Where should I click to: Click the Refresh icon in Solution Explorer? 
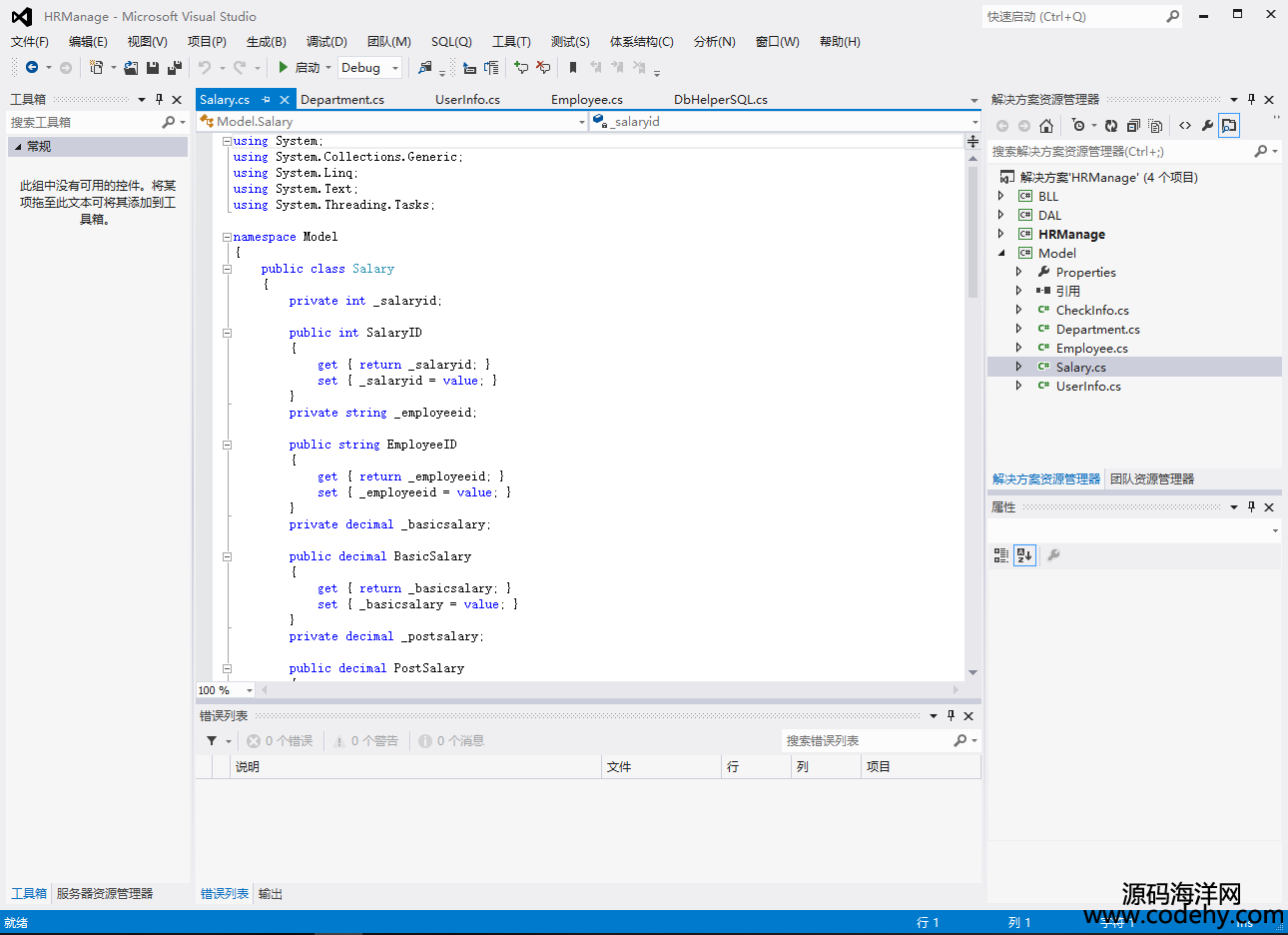click(1111, 126)
